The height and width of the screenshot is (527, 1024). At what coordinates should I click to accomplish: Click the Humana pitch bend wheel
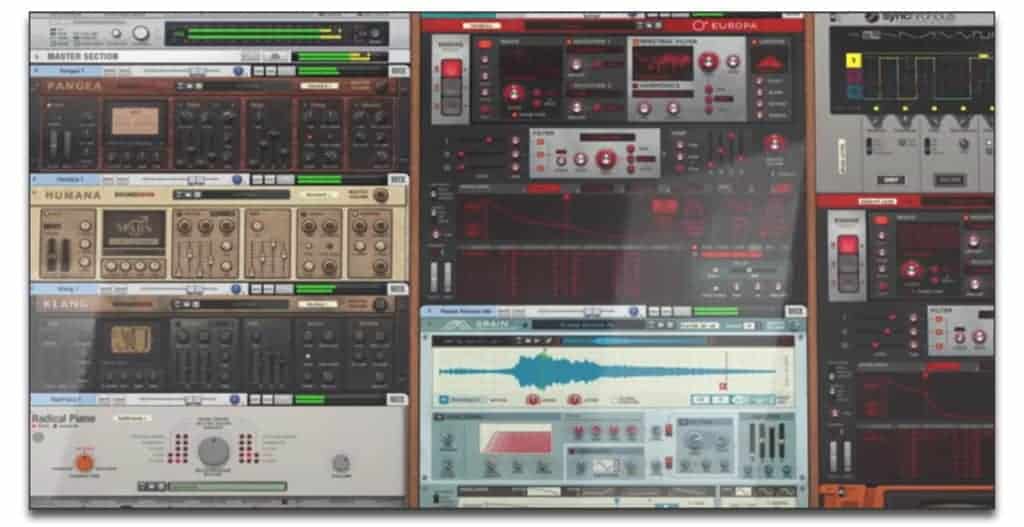[x=52, y=255]
